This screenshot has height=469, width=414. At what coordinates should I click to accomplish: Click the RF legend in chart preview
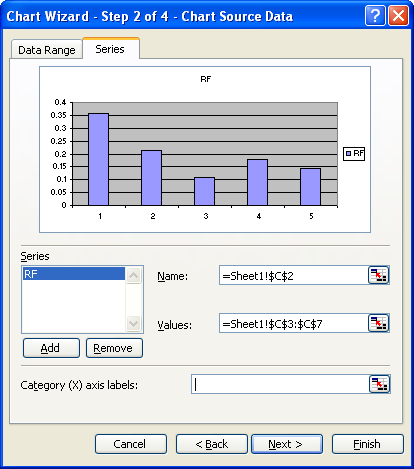354,154
